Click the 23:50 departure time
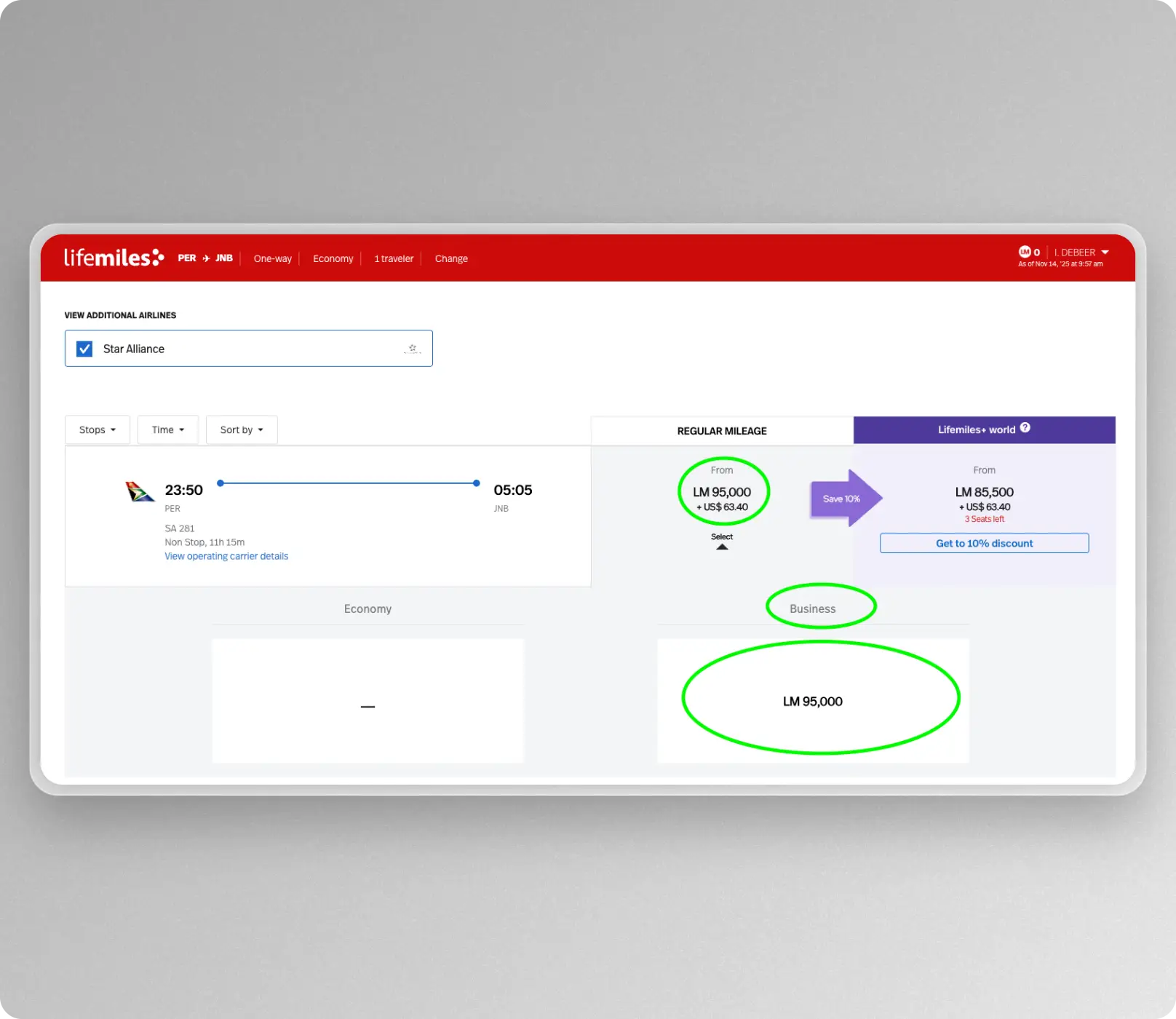Screen dimensions: 1176x1019 (x=184, y=490)
